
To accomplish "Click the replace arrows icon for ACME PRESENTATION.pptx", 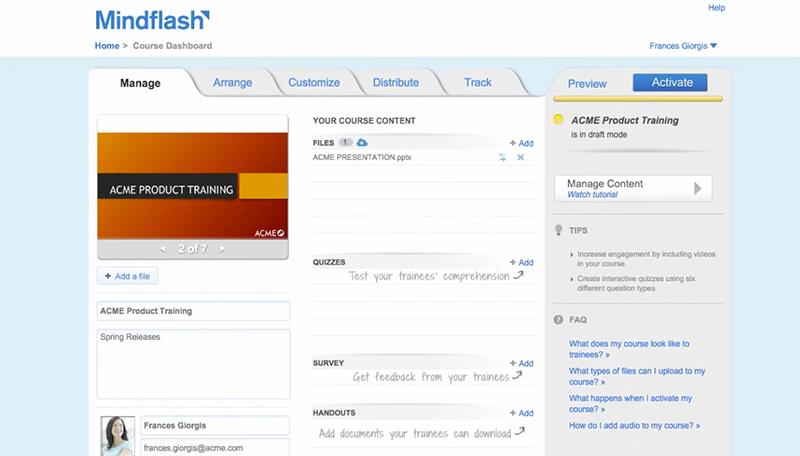I will coord(502,158).
